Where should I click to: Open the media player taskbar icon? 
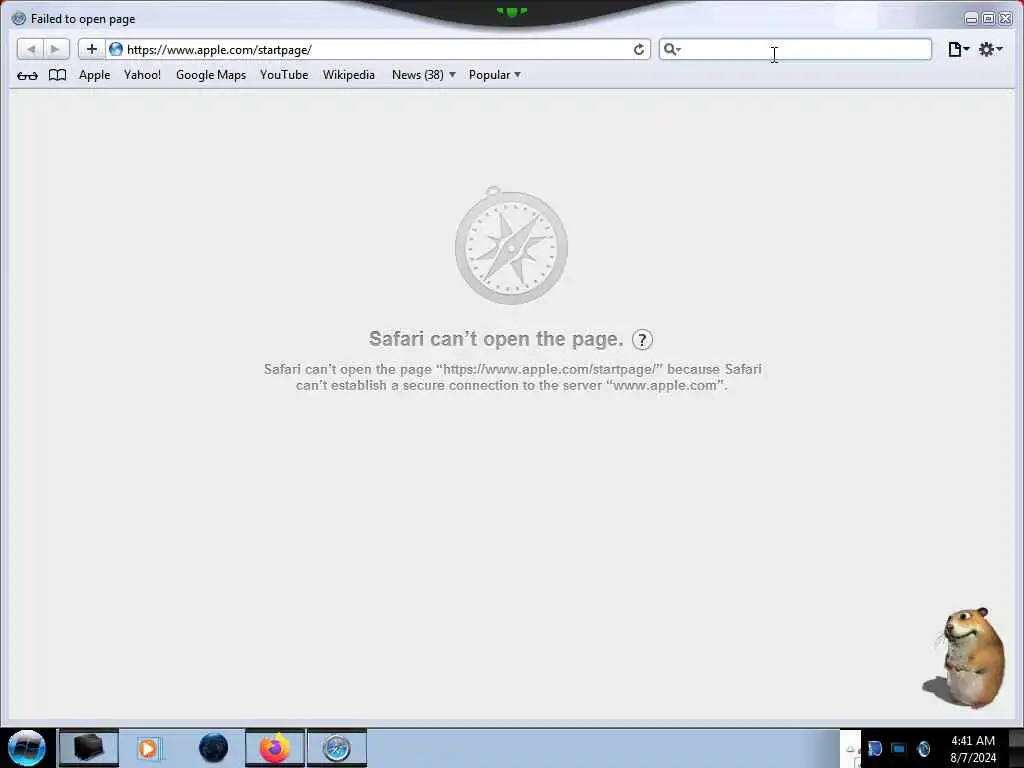[x=149, y=748]
